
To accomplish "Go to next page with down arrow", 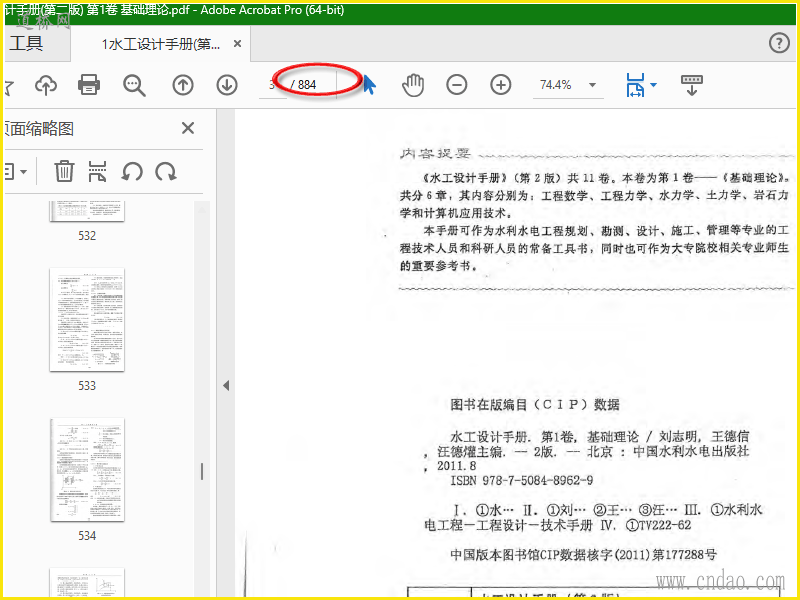I will (x=227, y=85).
